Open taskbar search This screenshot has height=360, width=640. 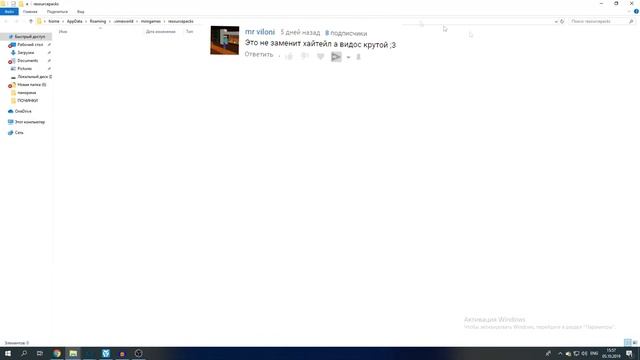pyautogui.click(x=24, y=353)
